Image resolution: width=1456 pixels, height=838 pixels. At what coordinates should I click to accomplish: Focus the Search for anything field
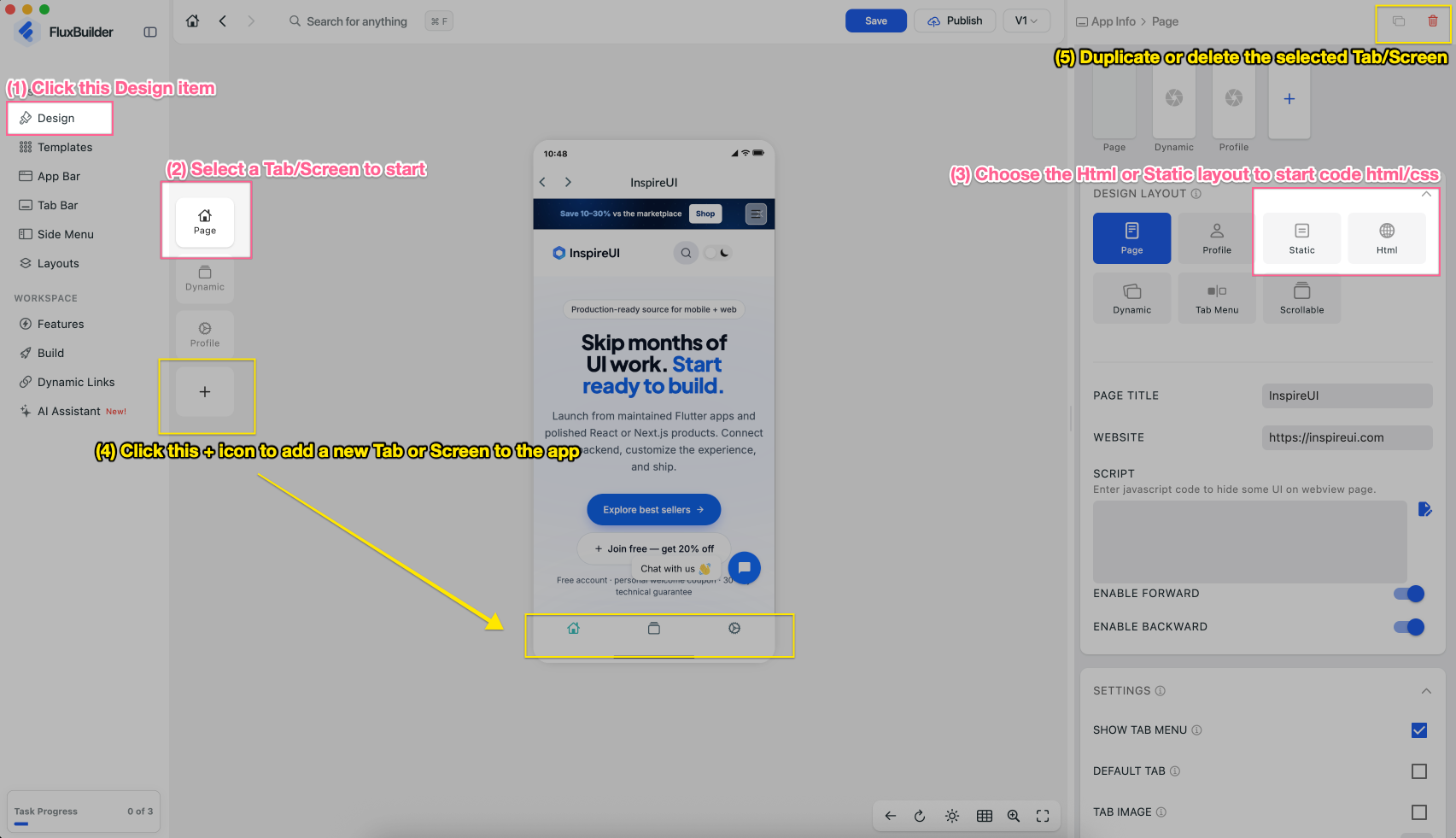(357, 21)
